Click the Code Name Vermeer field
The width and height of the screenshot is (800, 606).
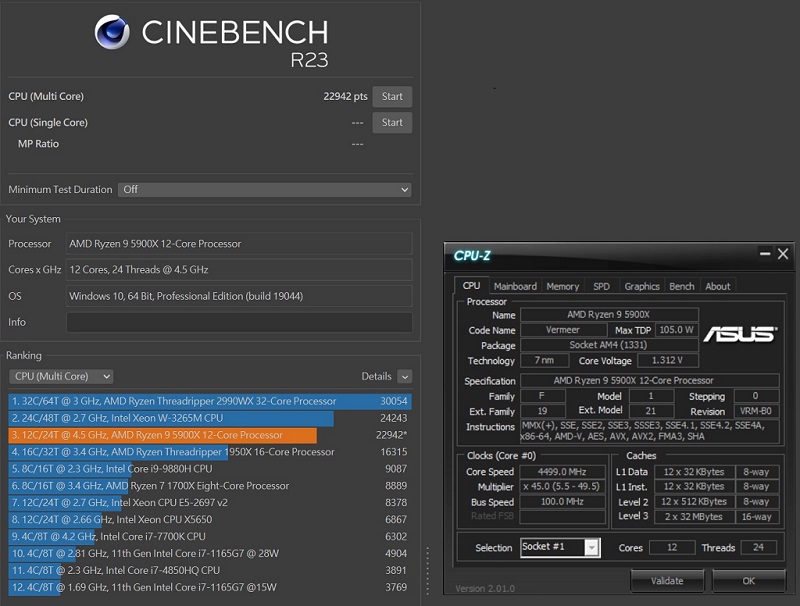(563, 330)
